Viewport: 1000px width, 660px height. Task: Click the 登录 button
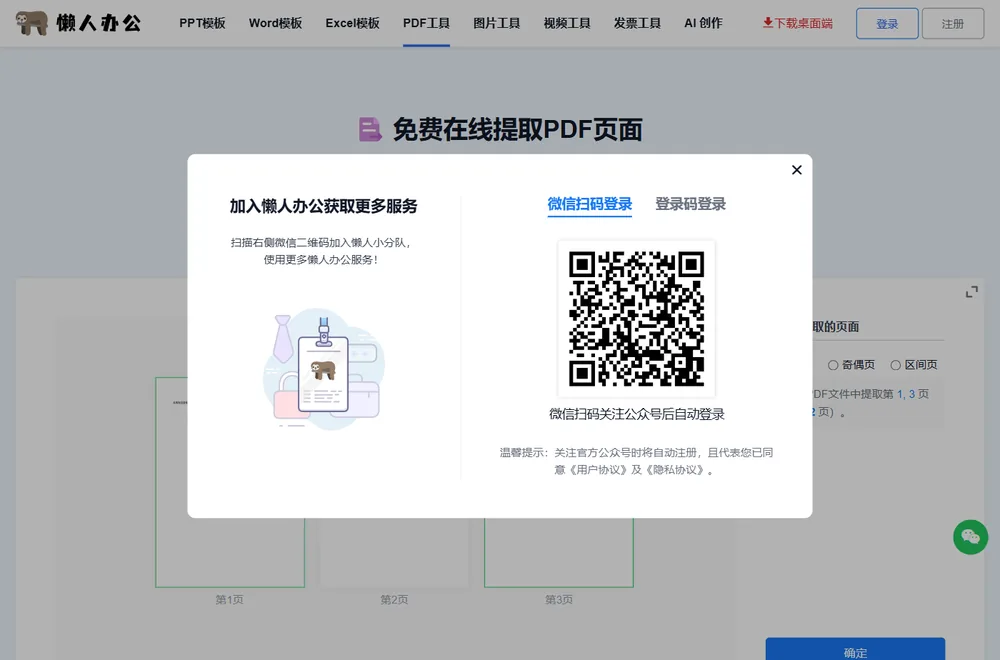coord(887,24)
